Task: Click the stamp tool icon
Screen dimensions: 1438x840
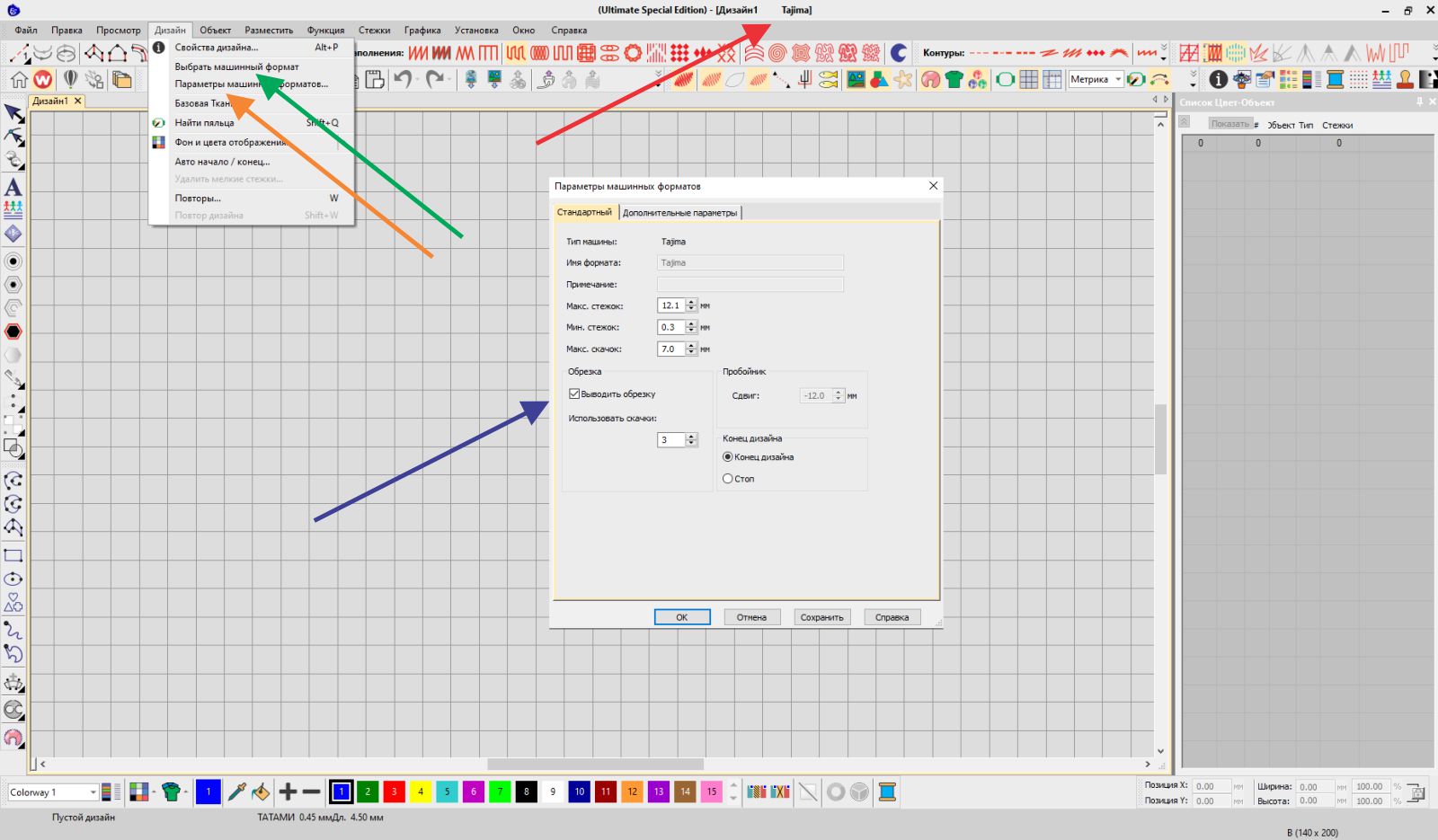Action: 1405,79
